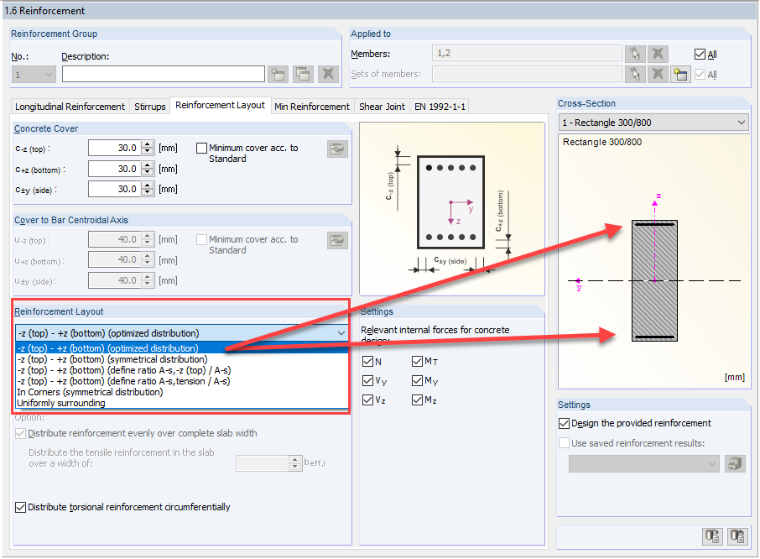Screen dimensions: 760x559
Task: Open standard settings for concrete cover
Action: coord(337,149)
